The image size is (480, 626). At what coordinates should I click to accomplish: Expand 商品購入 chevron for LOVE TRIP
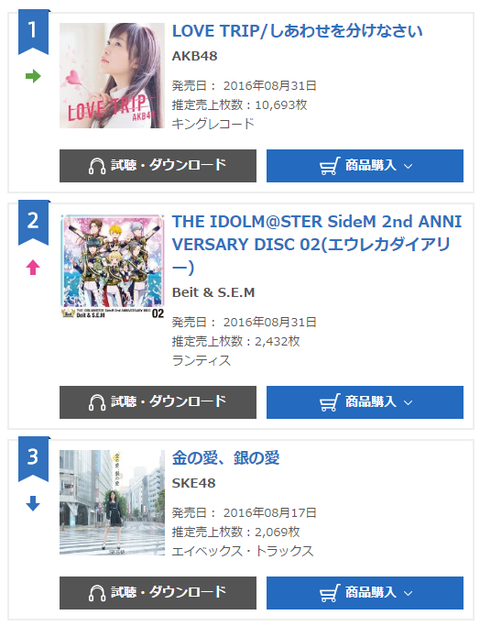point(408,166)
